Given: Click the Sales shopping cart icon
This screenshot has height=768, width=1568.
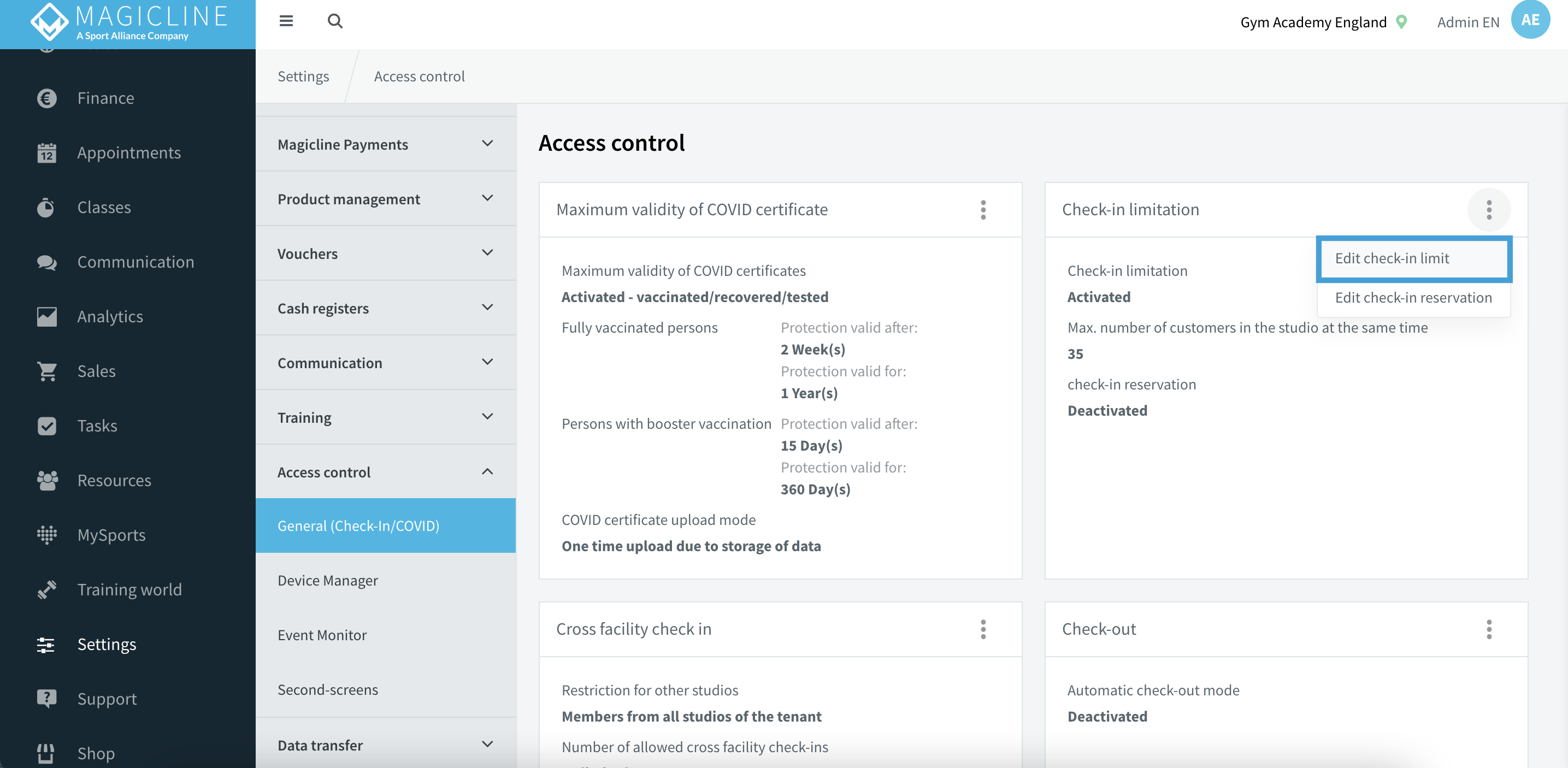Looking at the screenshot, I should tap(47, 371).
